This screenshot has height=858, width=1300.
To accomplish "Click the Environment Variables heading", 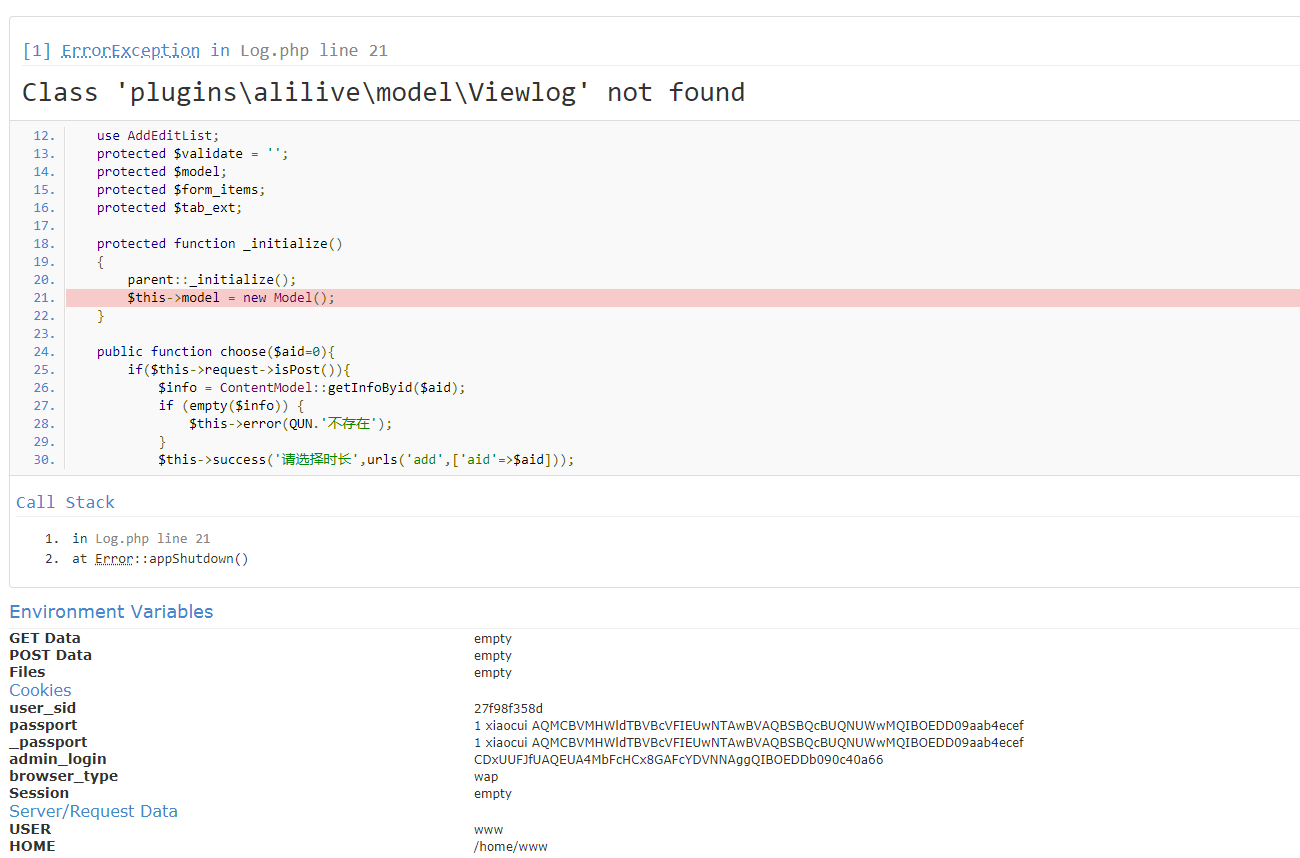I will [x=111, y=612].
